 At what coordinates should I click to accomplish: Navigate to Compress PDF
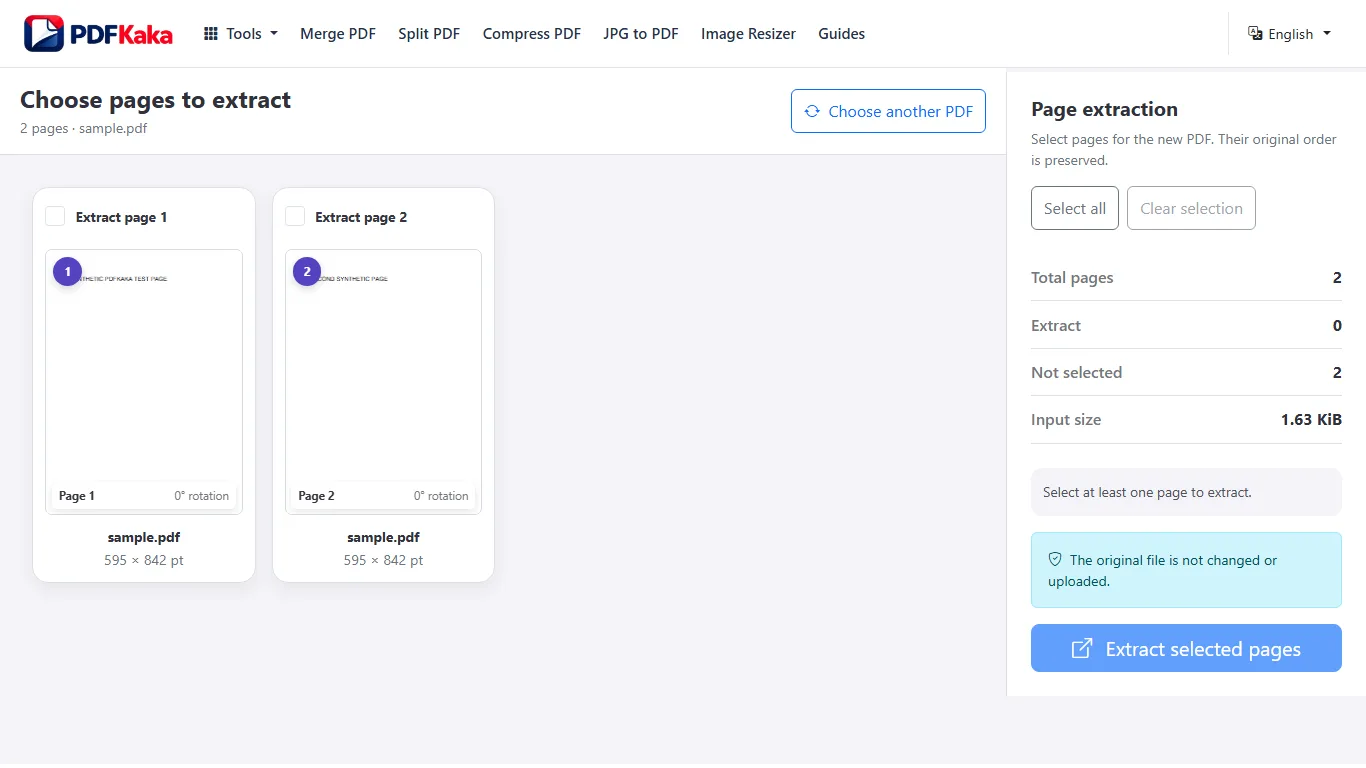click(532, 34)
